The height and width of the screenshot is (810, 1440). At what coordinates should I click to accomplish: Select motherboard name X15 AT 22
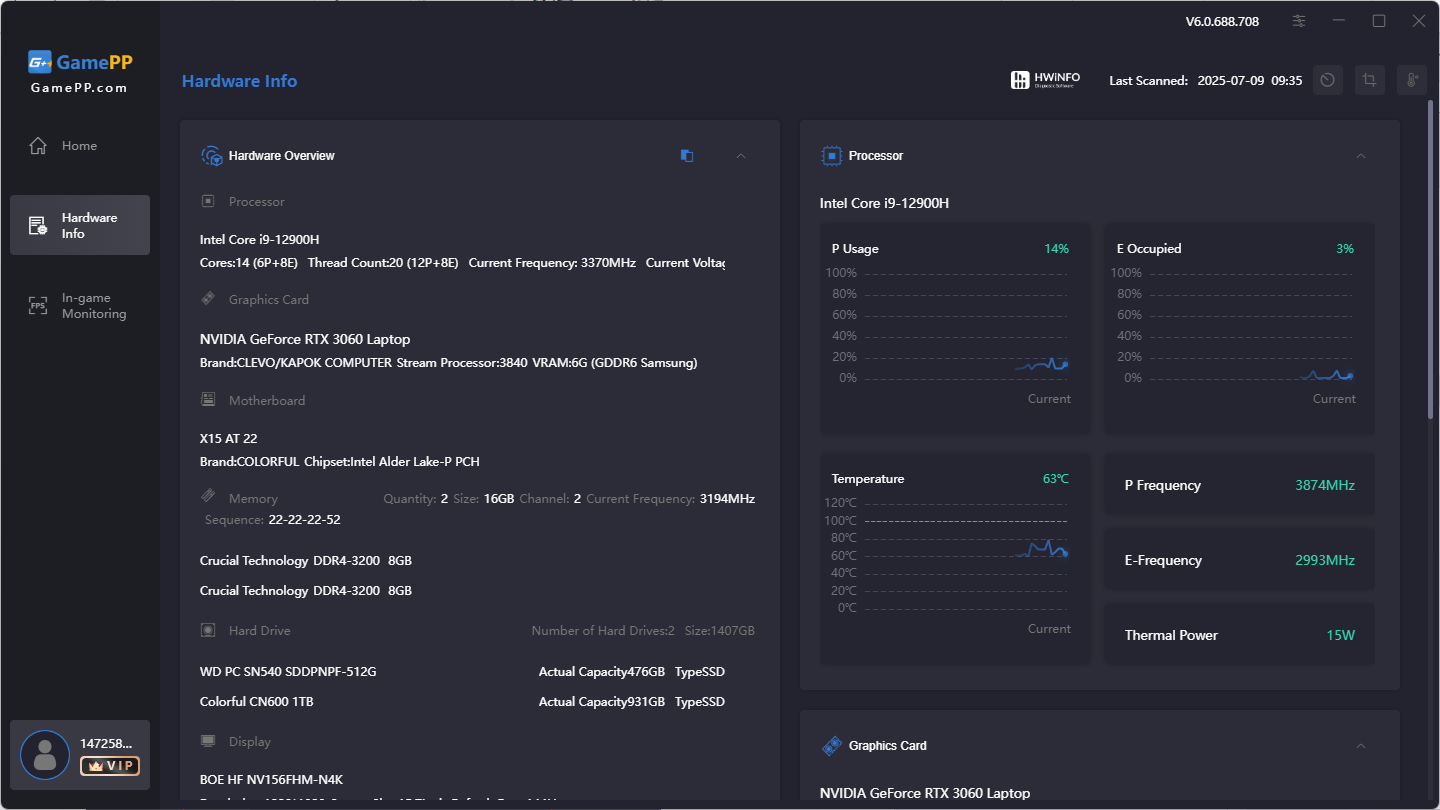click(x=229, y=439)
